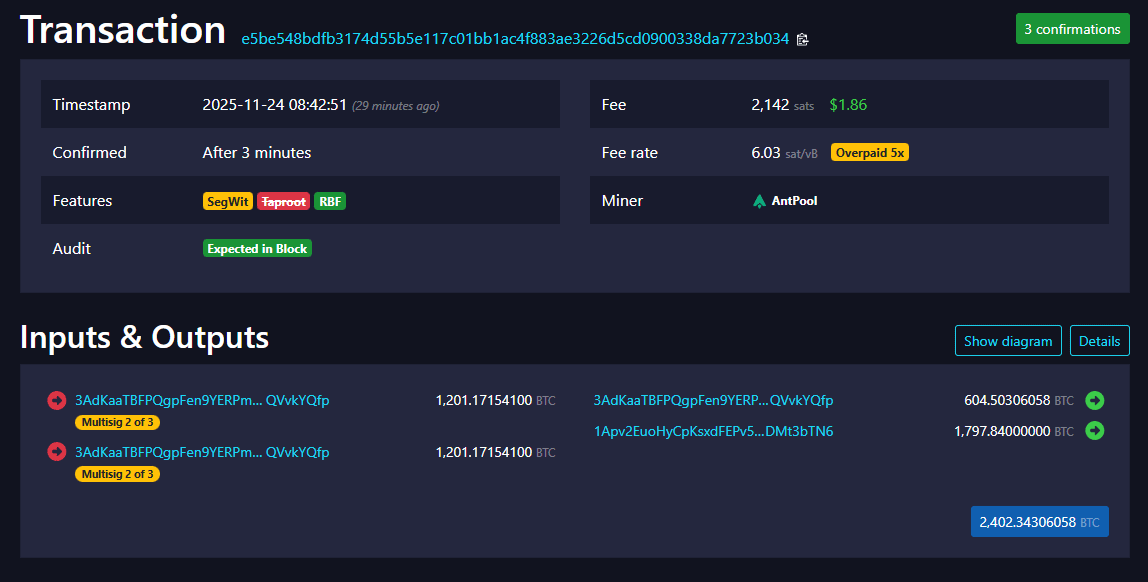The image size is (1148, 582).
Task: Click the 3 confirmations badge
Action: point(1073,29)
